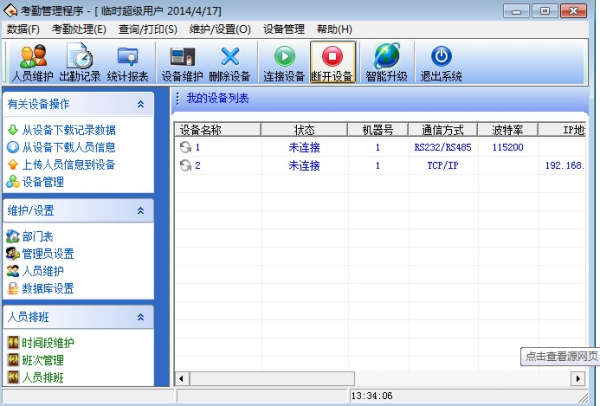Open 统计报表 from the toolbar
The image size is (600, 406).
[127, 62]
